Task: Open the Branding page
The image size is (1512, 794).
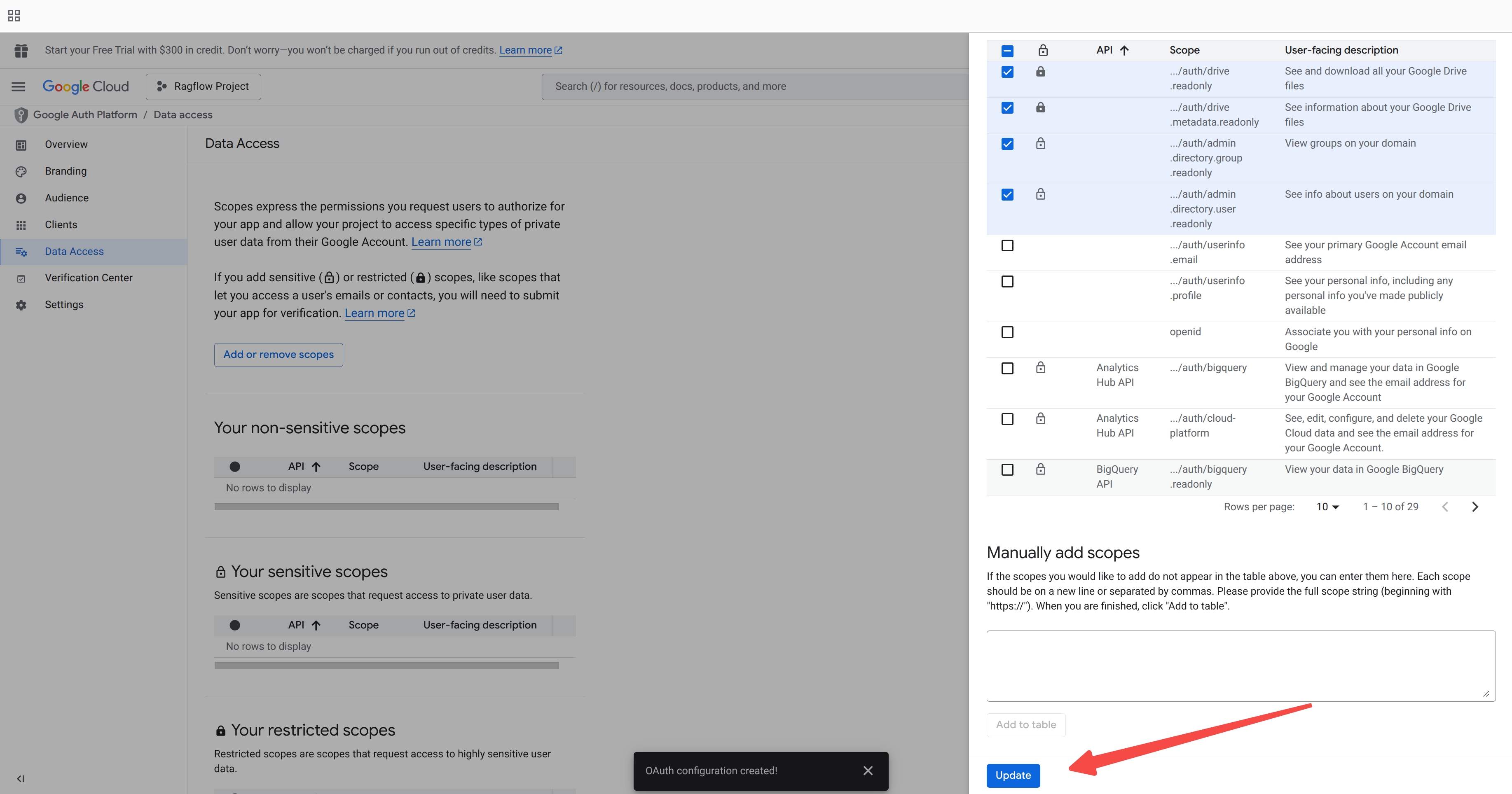Action: pos(66,171)
